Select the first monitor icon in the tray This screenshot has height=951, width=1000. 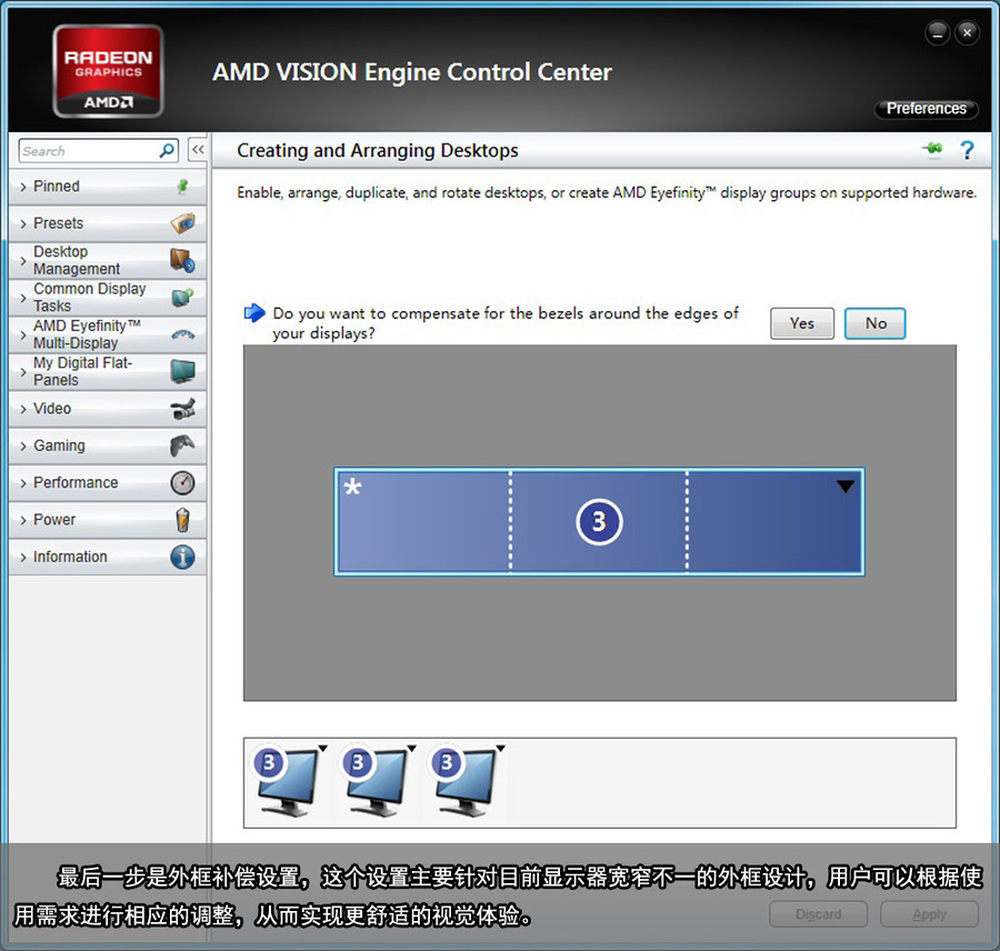click(x=288, y=781)
